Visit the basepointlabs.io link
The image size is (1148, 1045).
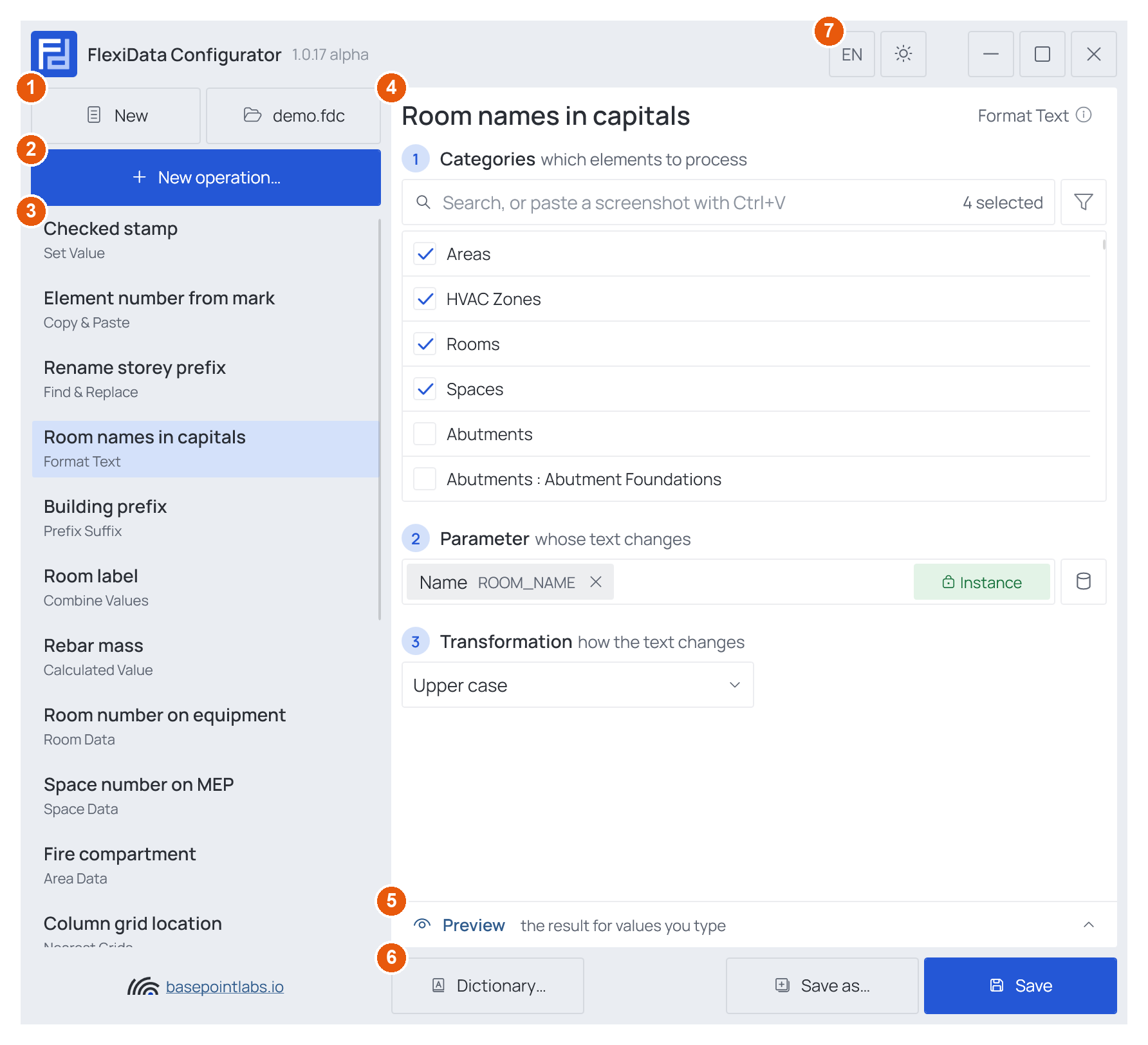[x=225, y=986]
